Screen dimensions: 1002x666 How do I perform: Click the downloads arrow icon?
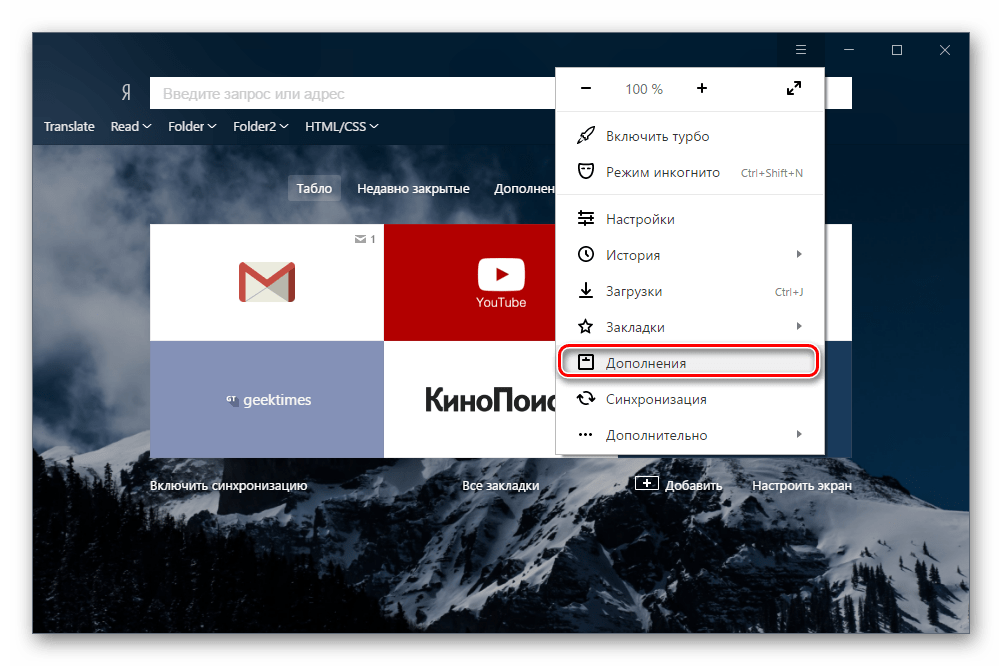[x=585, y=291]
